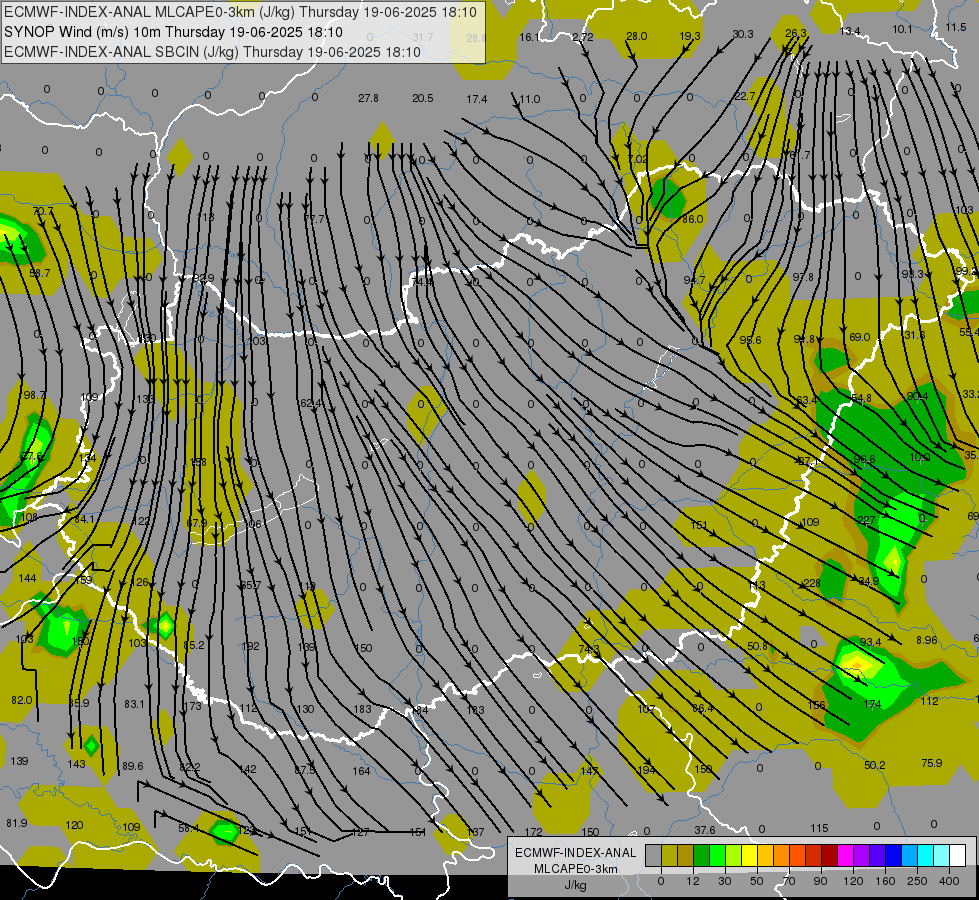Screen dimensions: 979x900
Task: Select the map value 115
Action: pos(819,828)
